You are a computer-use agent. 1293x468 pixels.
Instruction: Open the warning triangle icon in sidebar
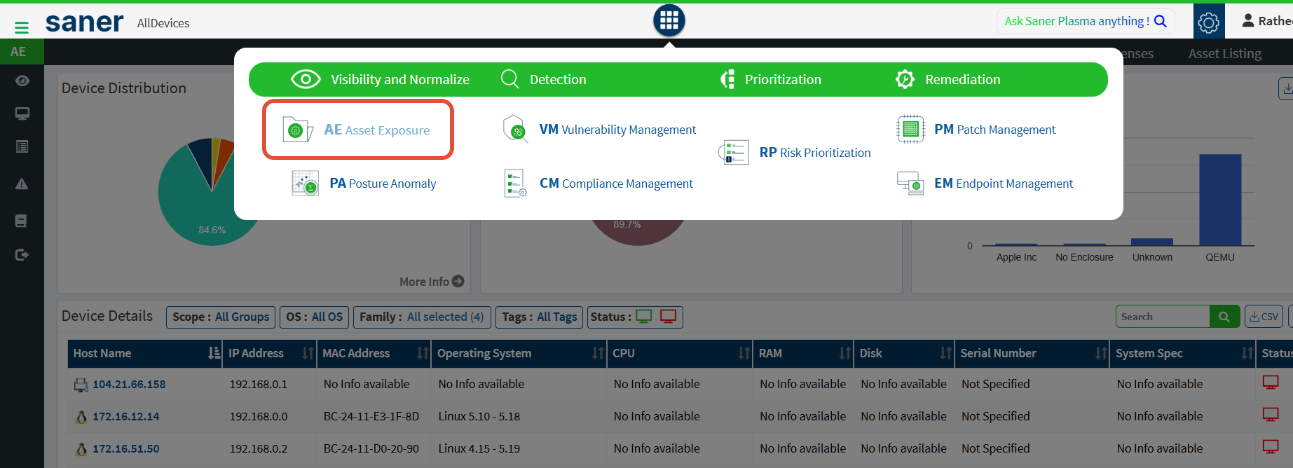coord(21,184)
